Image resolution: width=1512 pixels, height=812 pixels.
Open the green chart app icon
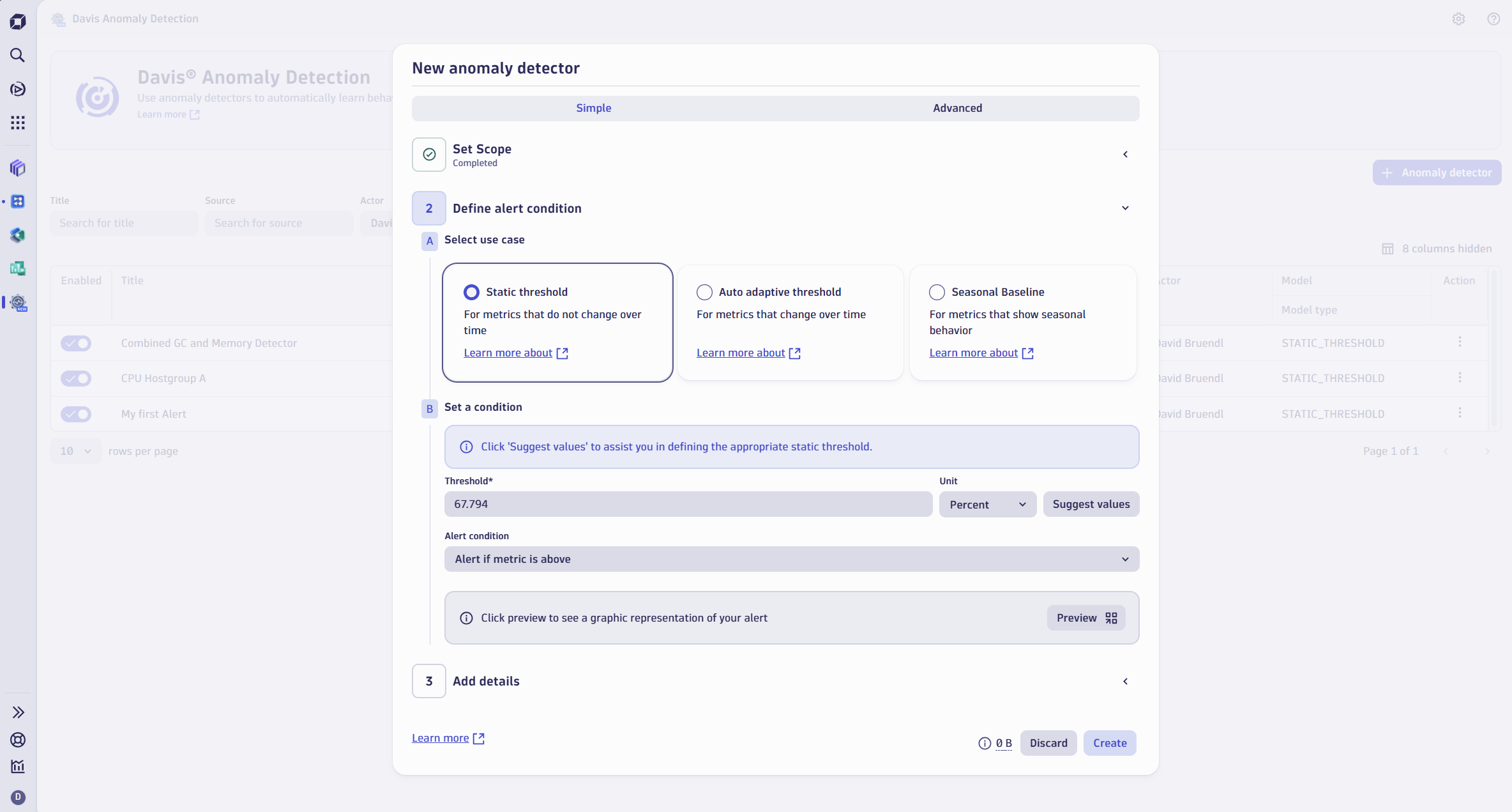click(x=18, y=268)
